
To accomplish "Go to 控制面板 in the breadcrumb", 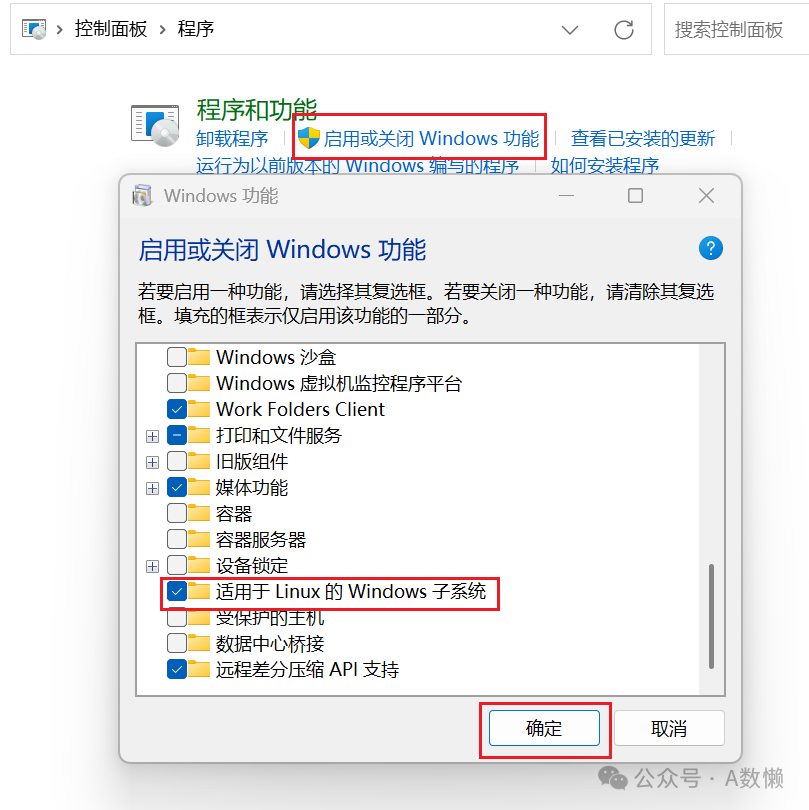I will 111,29.
